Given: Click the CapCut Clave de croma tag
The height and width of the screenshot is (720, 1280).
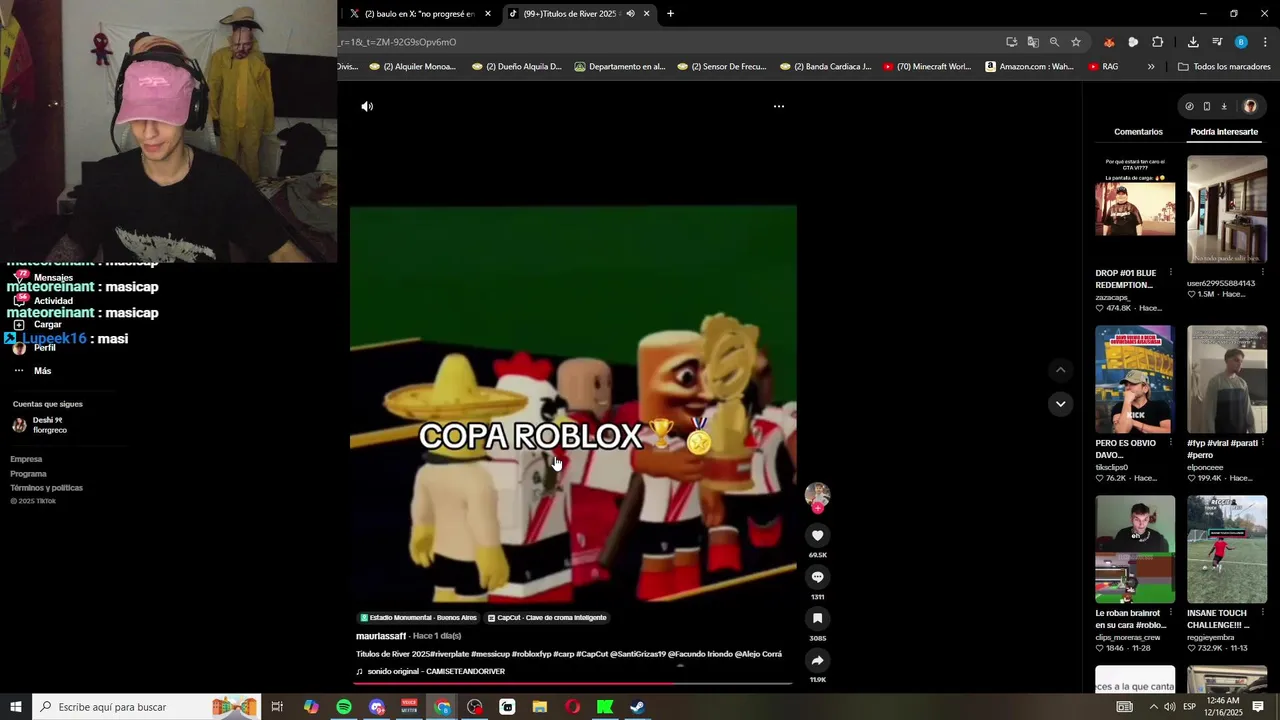Looking at the screenshot, I should pyautogui.click(x=547, y=618).
